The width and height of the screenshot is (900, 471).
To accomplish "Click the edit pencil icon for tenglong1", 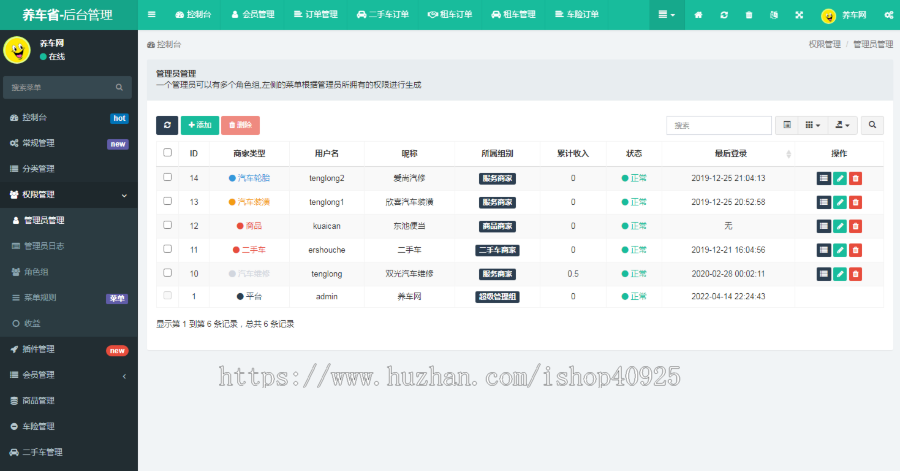I will point(840,203).
